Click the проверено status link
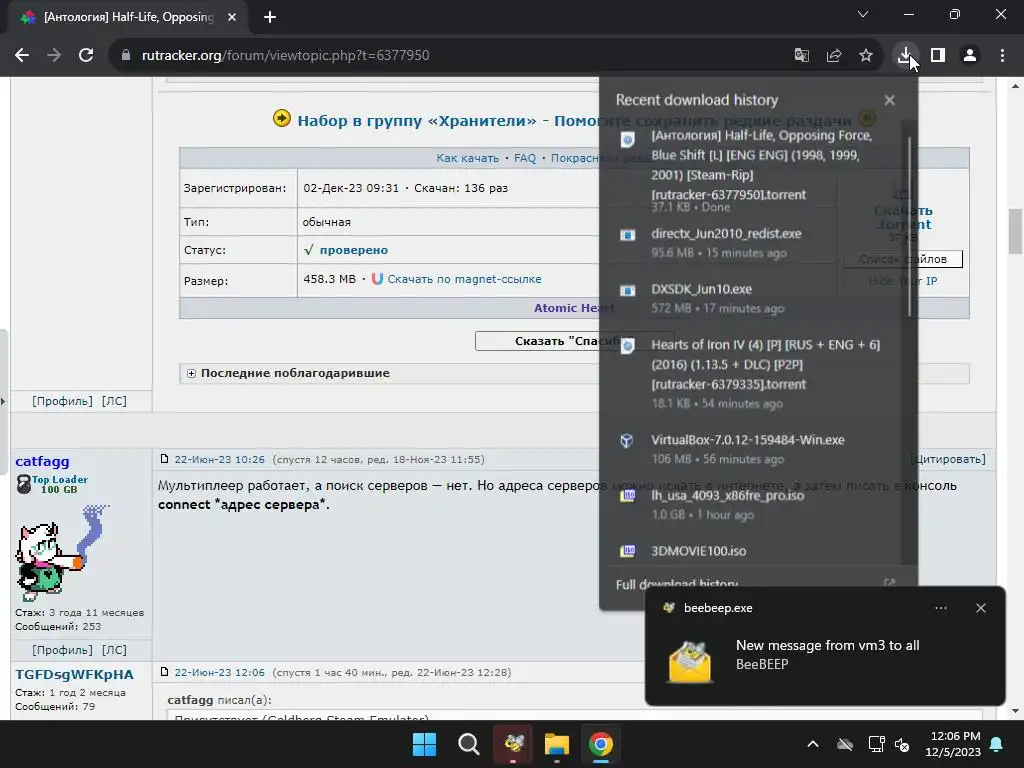This screenshot has width=1024, height=768. [353, 250]
